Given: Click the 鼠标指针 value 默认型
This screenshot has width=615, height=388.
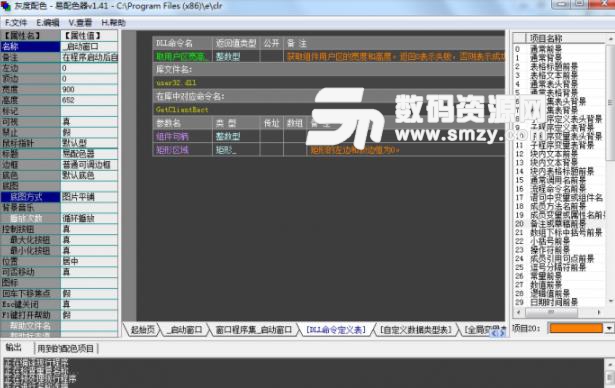Looking at the screenshot, I should (x=89, y=143).
